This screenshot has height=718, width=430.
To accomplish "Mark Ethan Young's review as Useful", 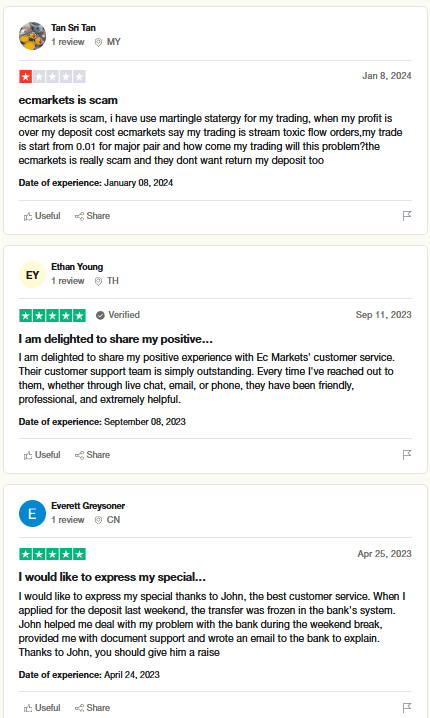I will tap(42, 455).
